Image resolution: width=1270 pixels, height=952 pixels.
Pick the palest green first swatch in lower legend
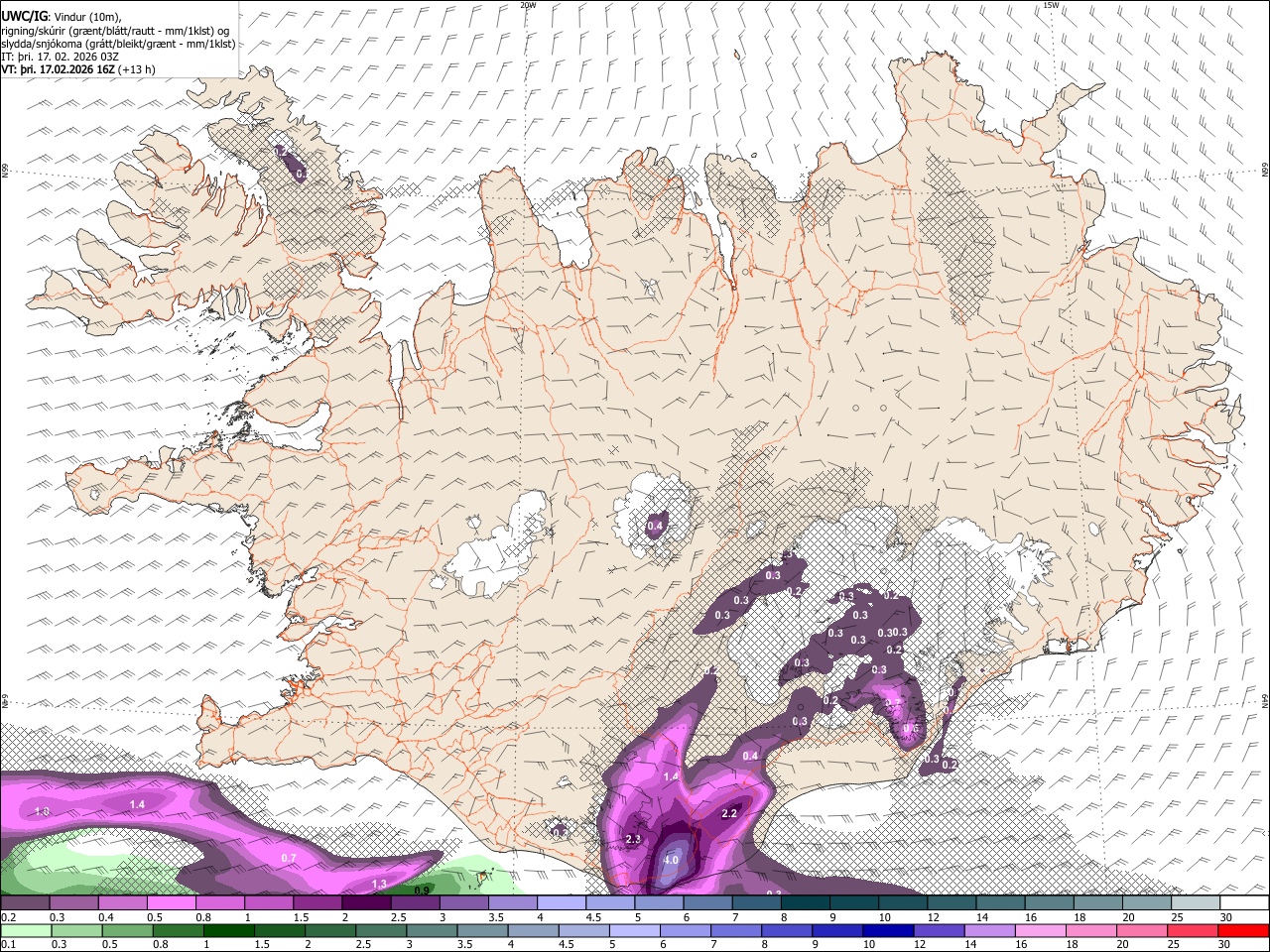pos(24,930)
